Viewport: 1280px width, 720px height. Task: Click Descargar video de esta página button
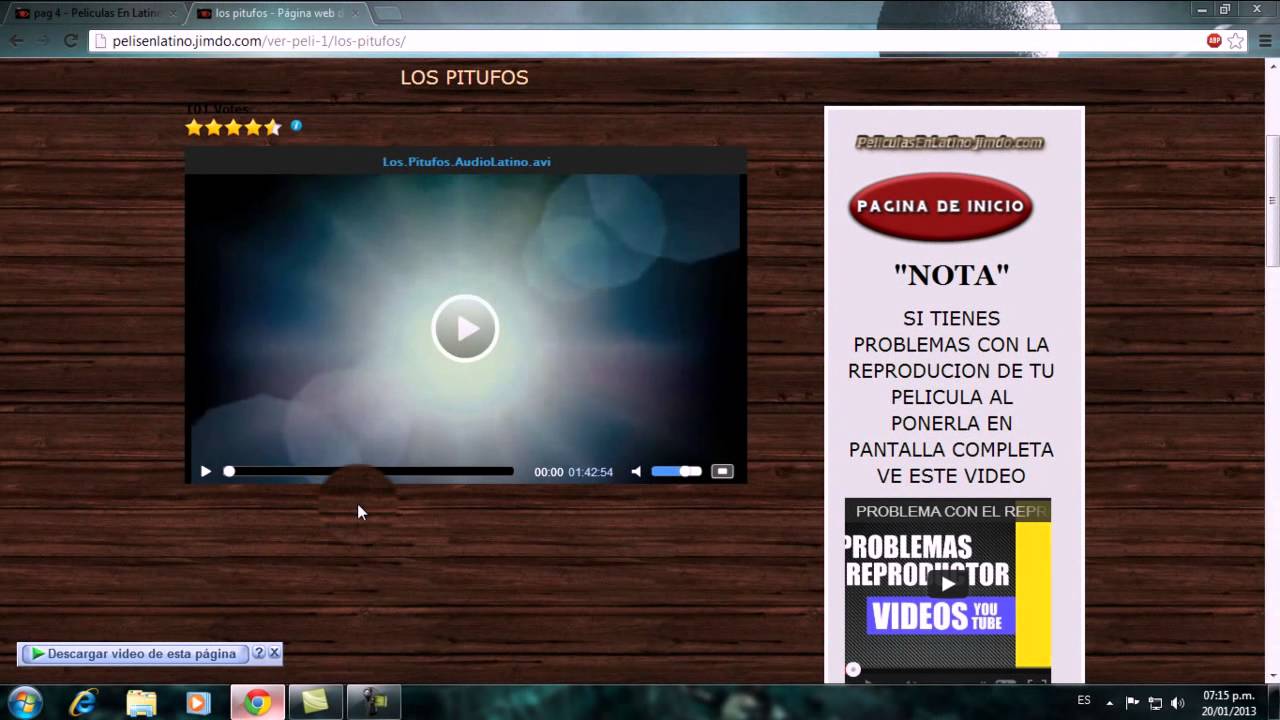coord(133,654)
